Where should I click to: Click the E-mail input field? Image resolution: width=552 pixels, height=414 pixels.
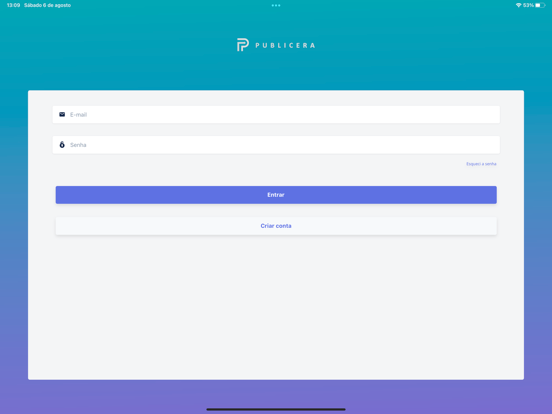[x=276, y=114]
